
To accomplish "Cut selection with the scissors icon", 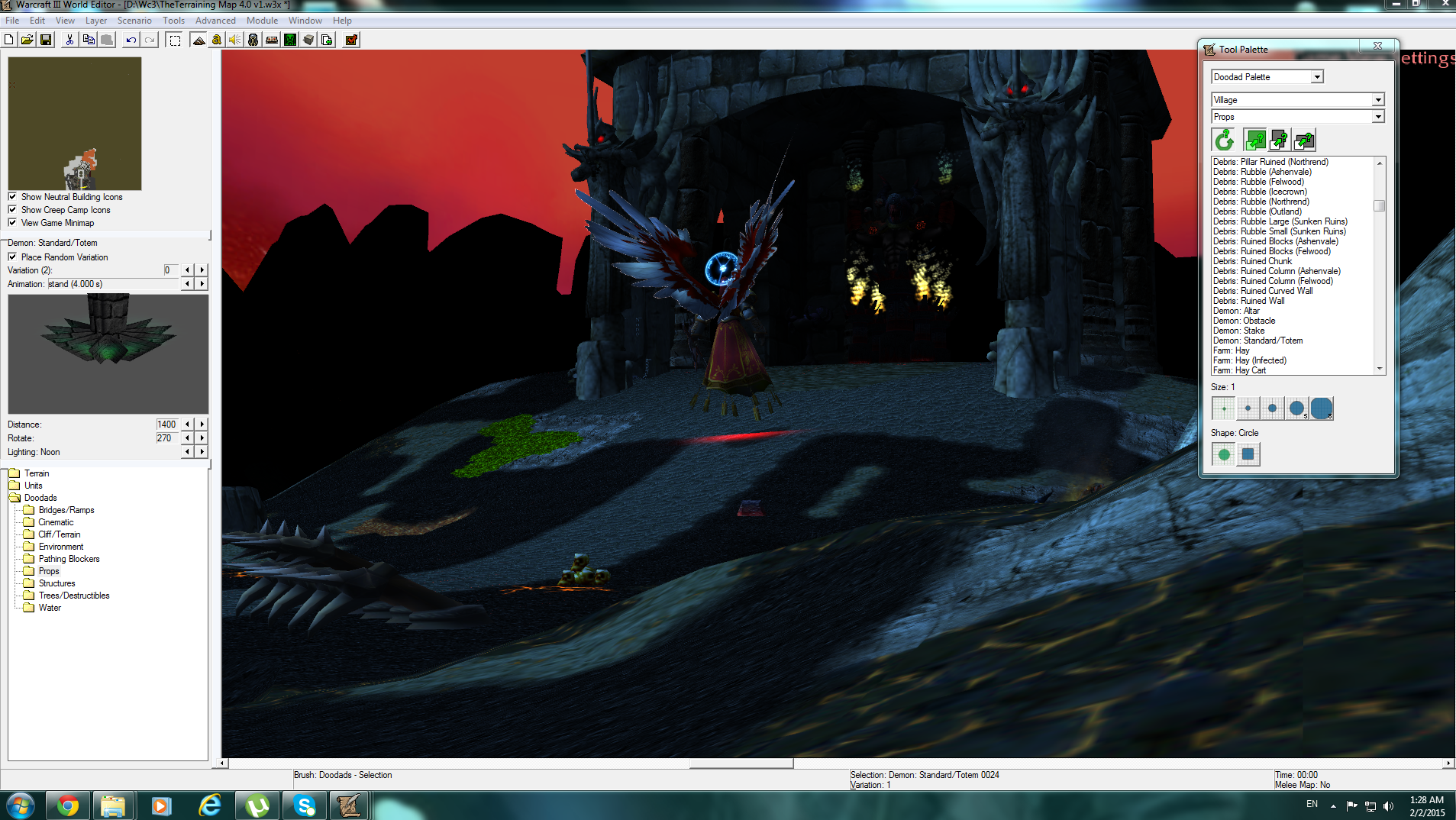I will tap(69, 40).
